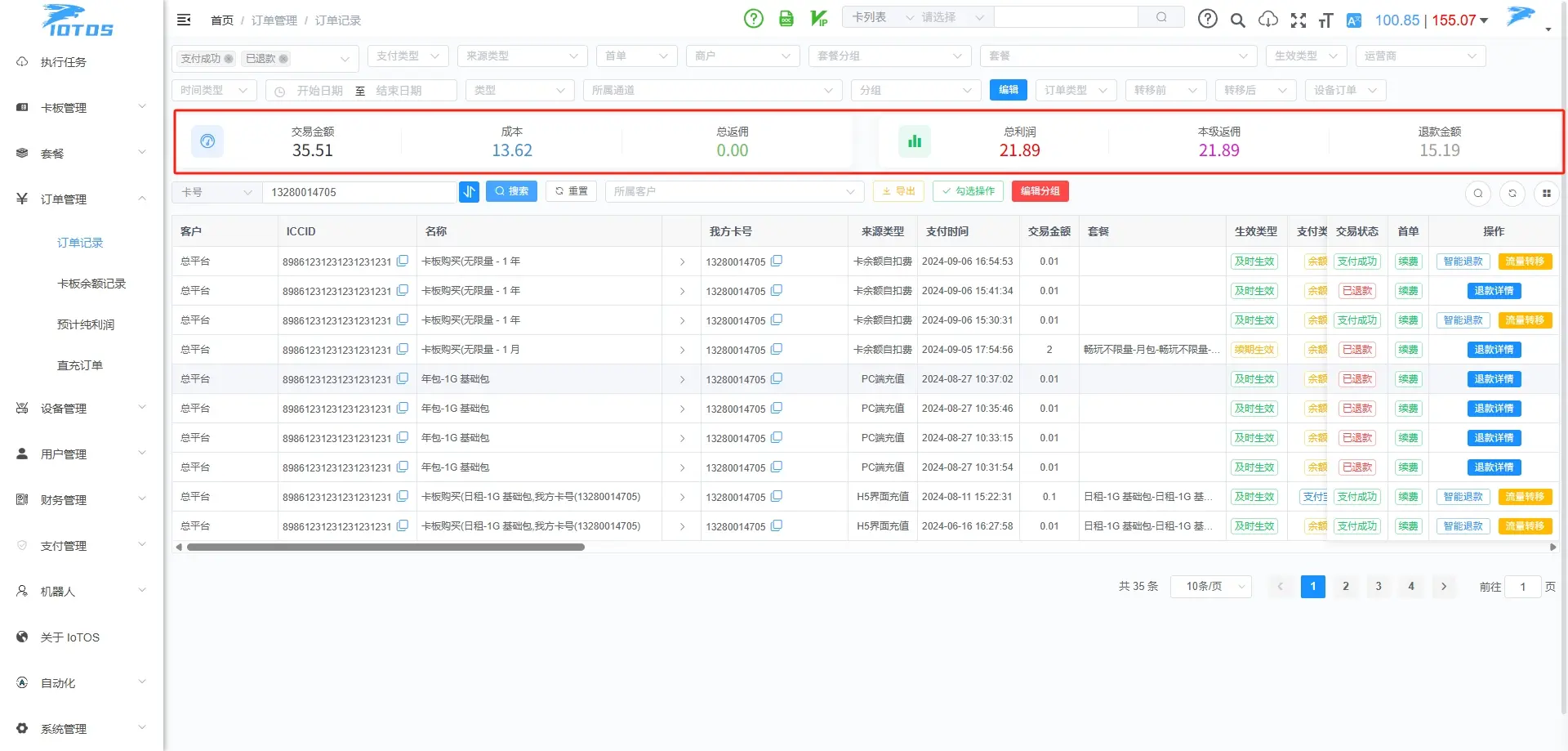Click the IoTOS logo in the sidebar
Image resolution: width=1568 pixels, height=751 pixels.
click(x=77, y=20)
